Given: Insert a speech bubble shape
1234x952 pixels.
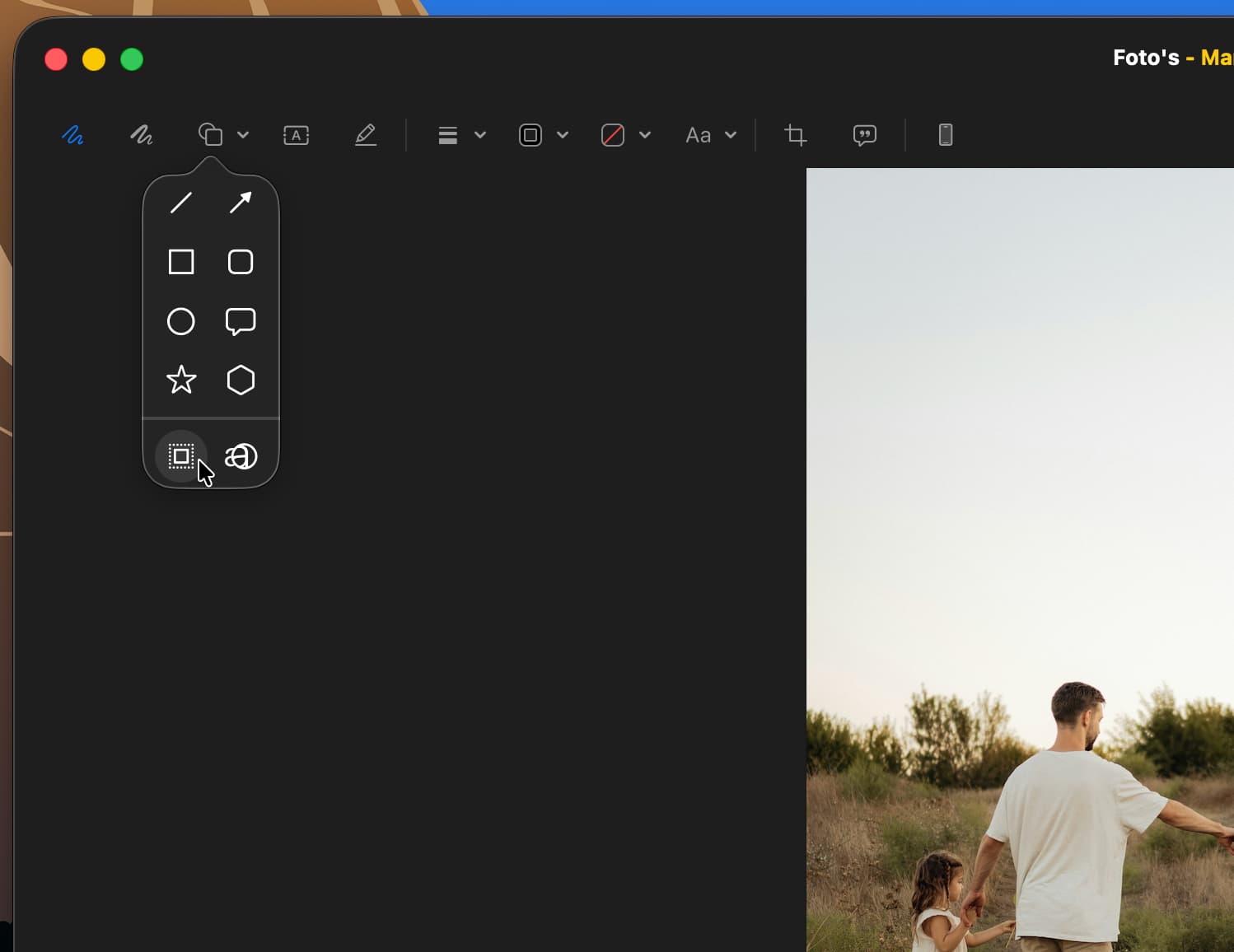Looking at the screenshot, I should tap(241, 321).
